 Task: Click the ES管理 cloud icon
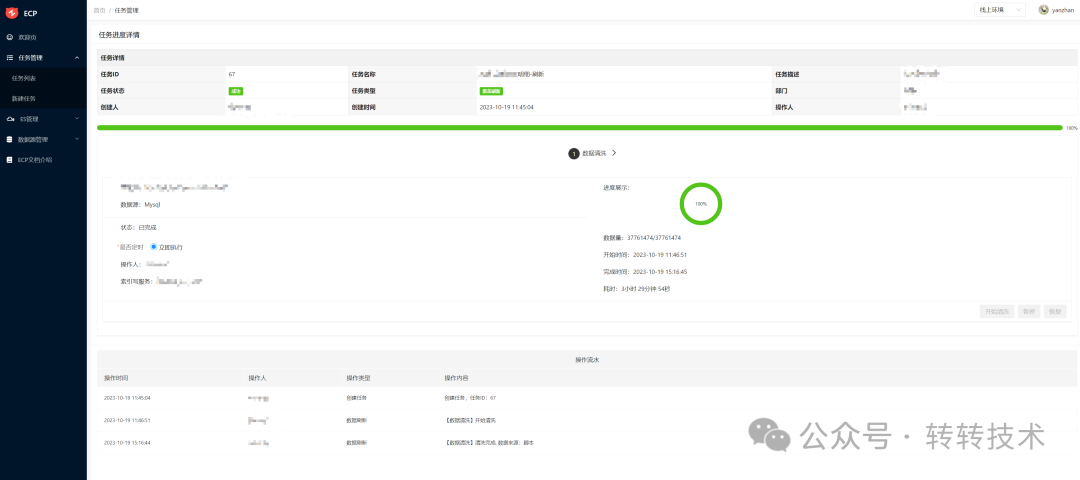10,119
